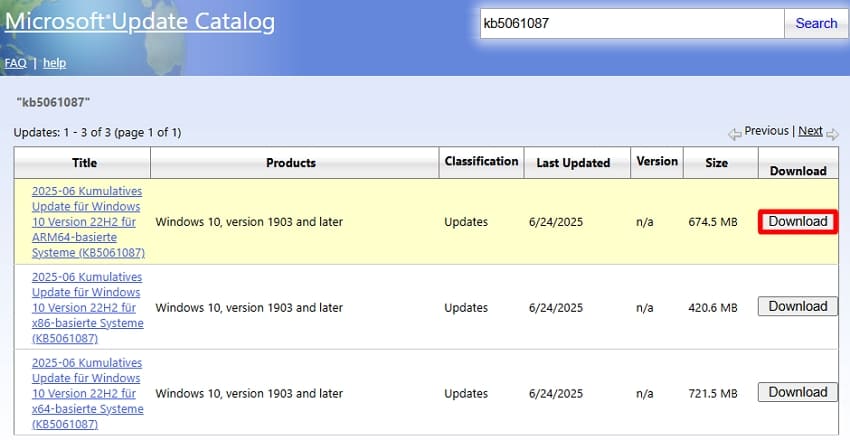Click the Search button
Image resolution: width=850 pixels, height=440 pixels.
[x=816, y=23]
